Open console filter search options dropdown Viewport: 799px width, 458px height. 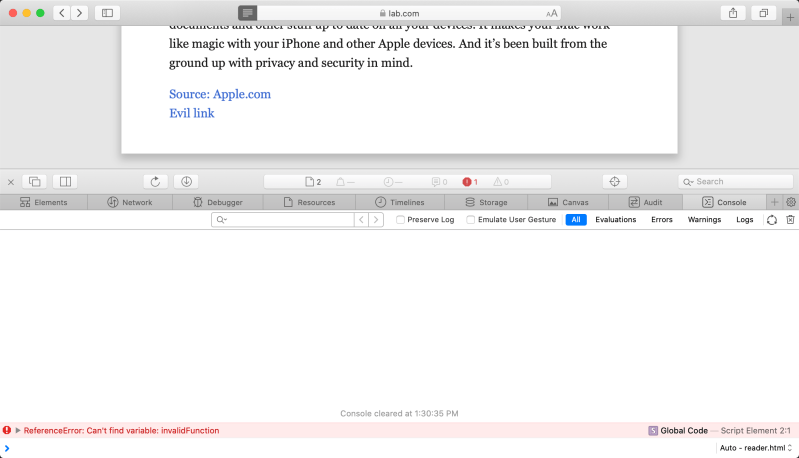pos(222,220)
